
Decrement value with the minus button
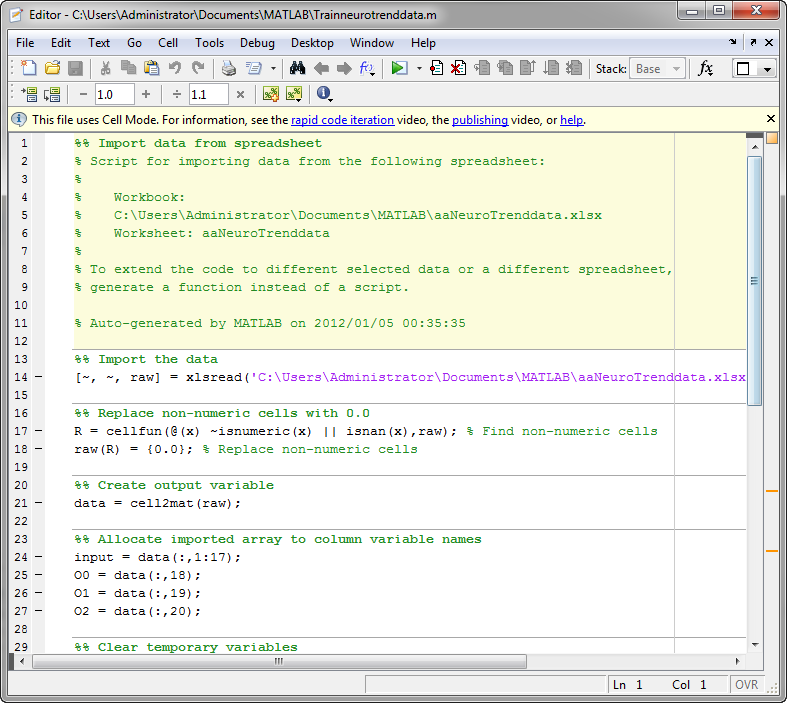[83, 94]
